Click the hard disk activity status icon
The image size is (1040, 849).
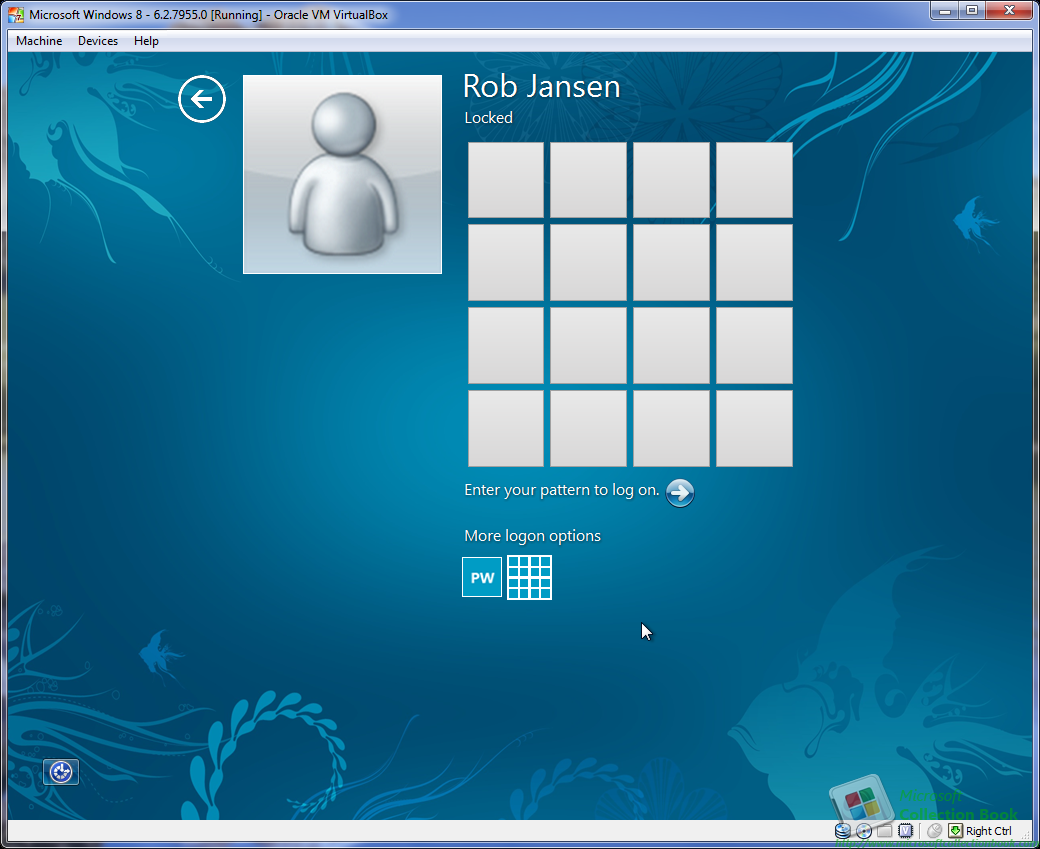(x=843, y=830)
